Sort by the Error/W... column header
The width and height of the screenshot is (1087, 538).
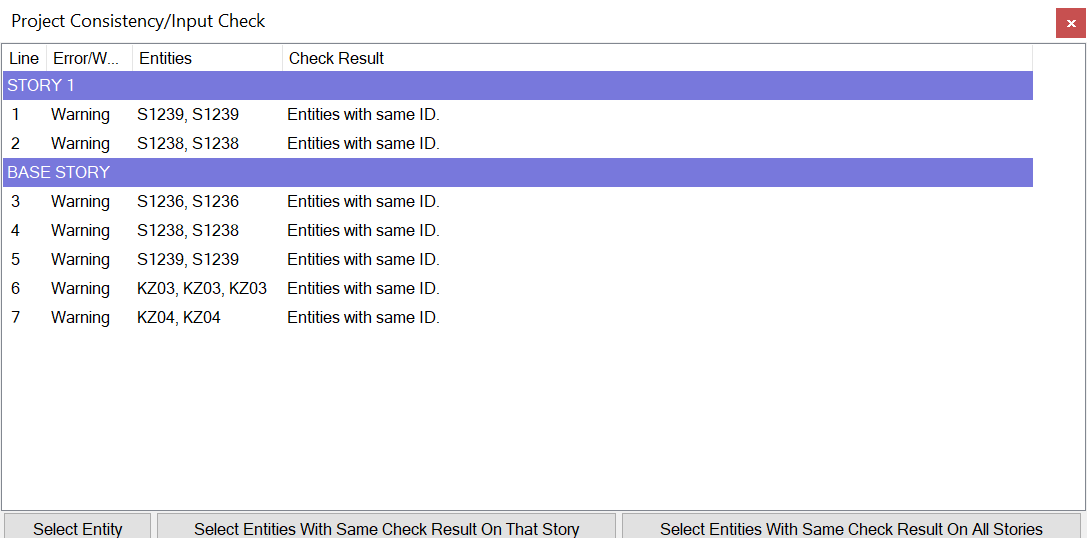(89, 58)
